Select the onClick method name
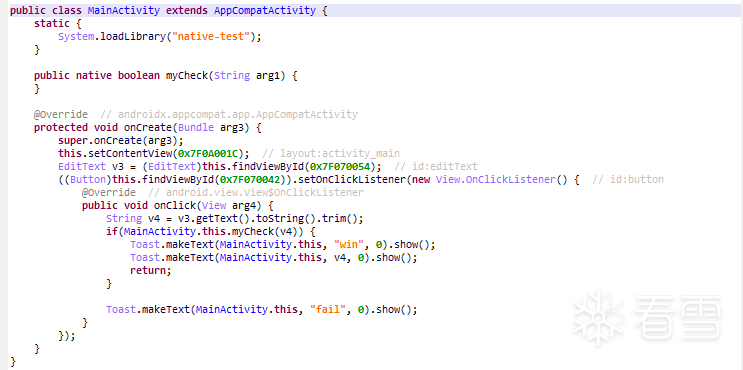This screenshot has width=743, height=370. click(x=174, y=206)
